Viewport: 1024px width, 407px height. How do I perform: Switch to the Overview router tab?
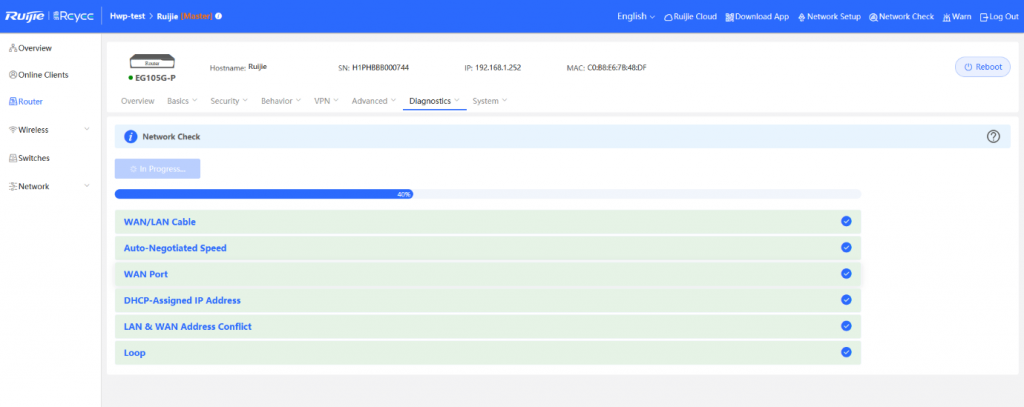point(137,101)
